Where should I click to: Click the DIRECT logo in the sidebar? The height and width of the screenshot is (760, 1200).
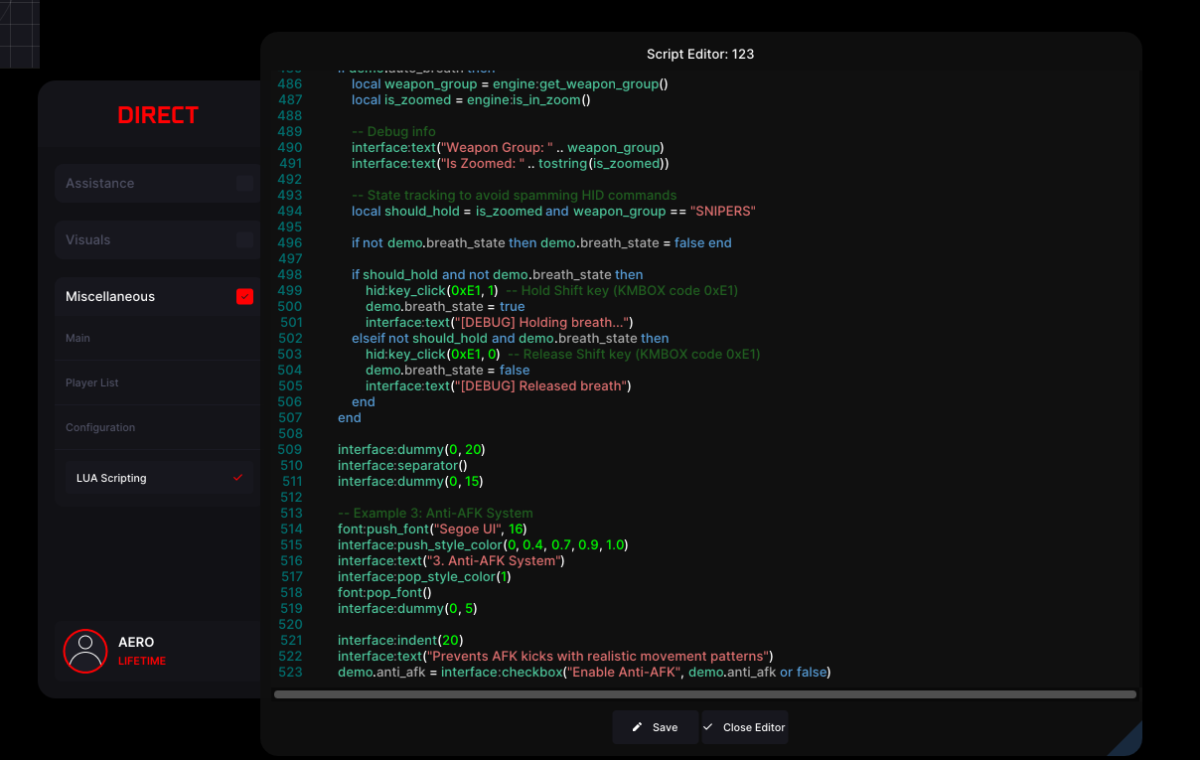click(158, 115)
